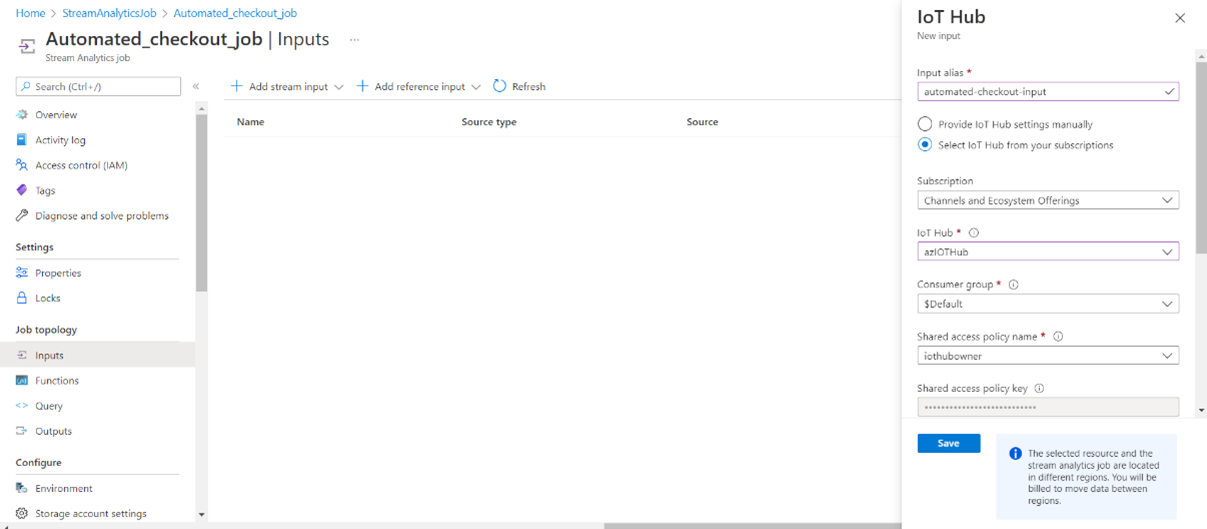Click the Overview icon in the sidebar

(x=22, y=115)
